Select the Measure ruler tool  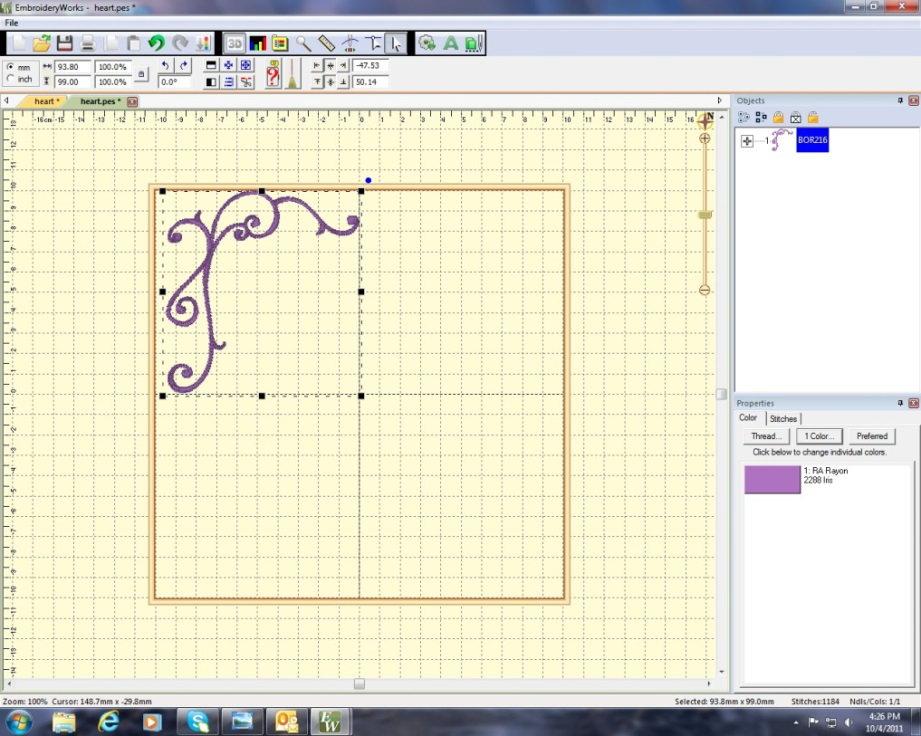pos(326,43)
